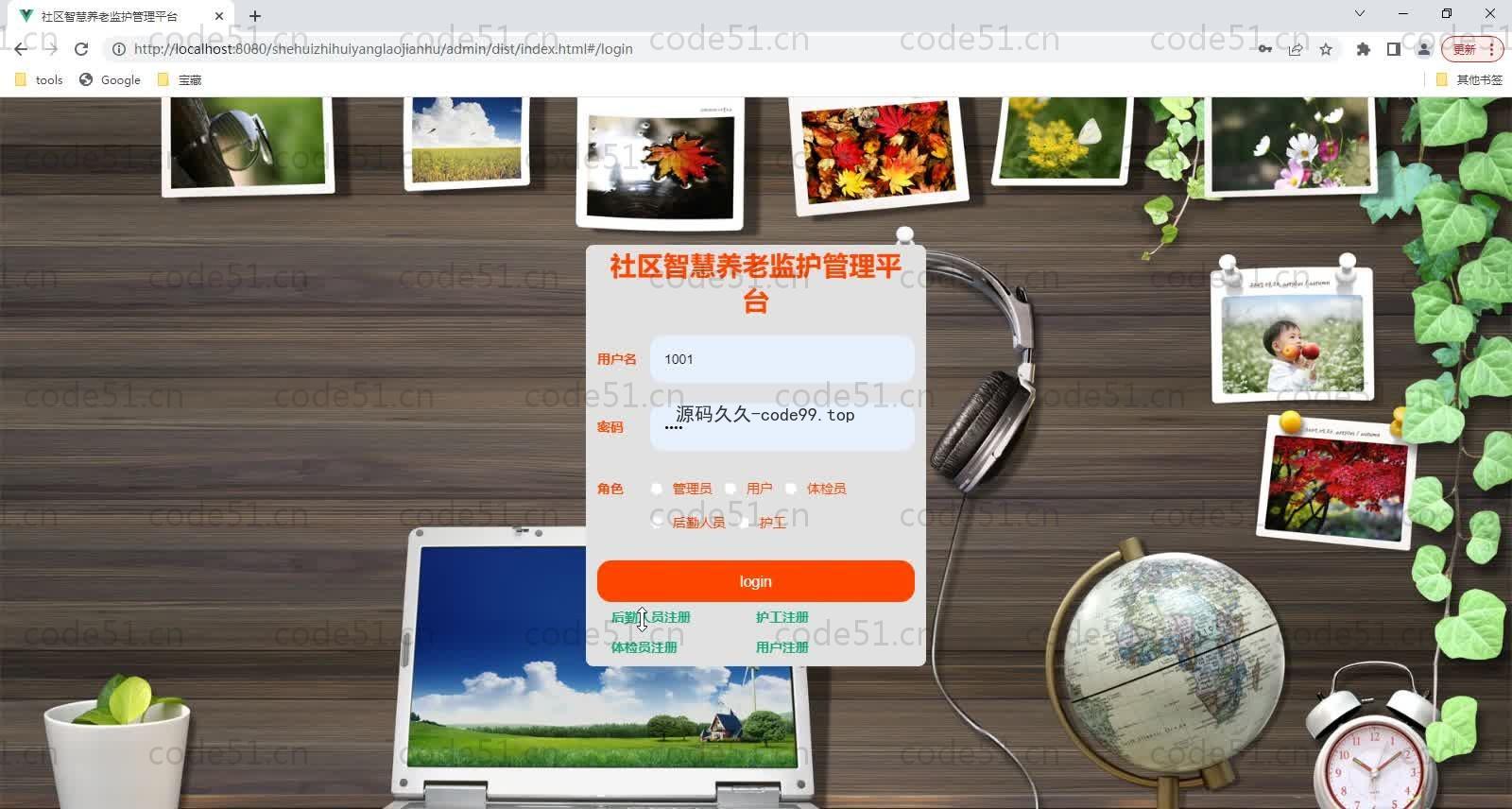Go forward using browser forward arrow
Viewport: 1512px width, 809px height.
pyautogui.click(x=51, y=49)
